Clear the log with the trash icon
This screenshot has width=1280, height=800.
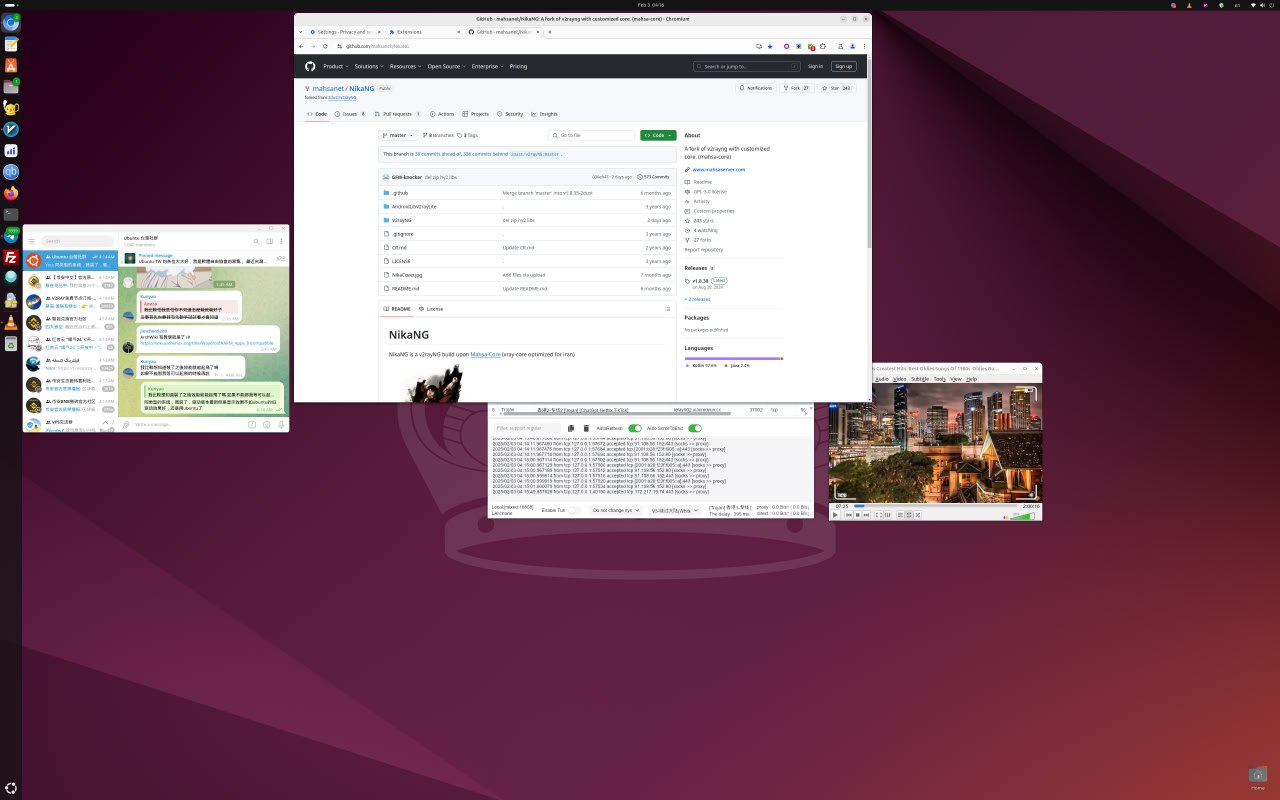[x=587, y=428]
